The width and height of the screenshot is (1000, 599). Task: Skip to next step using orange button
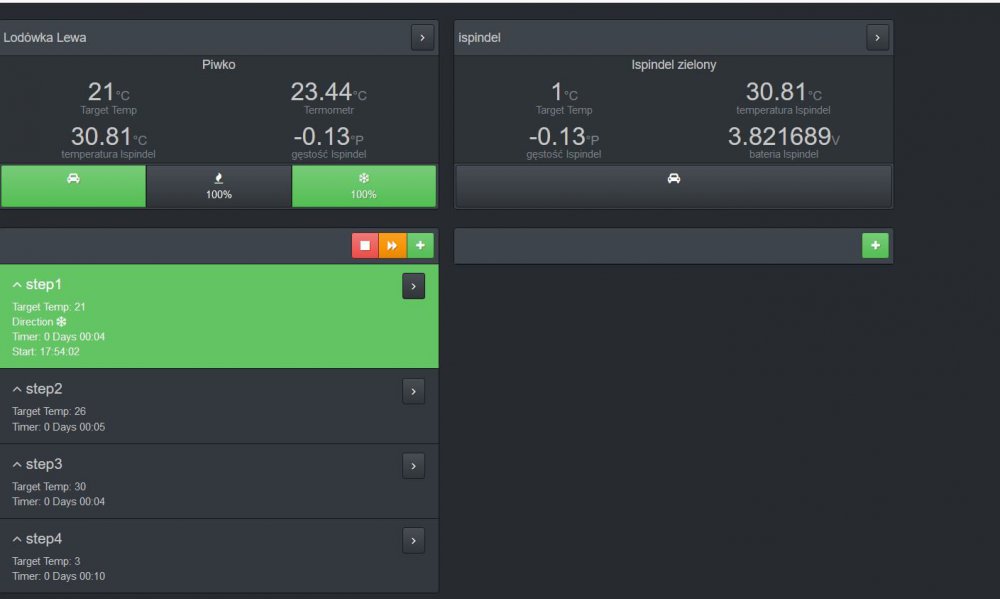click(392, 245)
